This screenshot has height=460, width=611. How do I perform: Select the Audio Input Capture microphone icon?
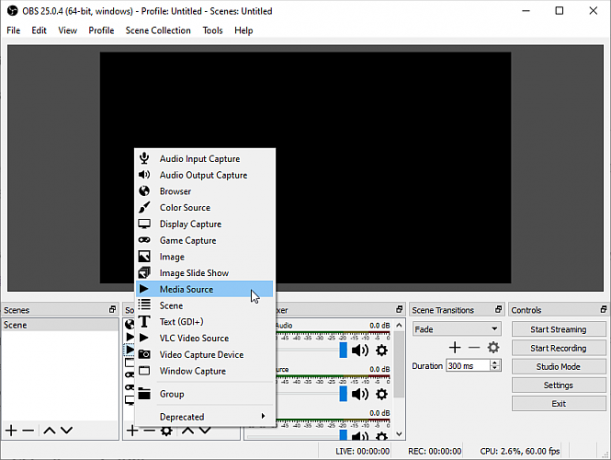[x=144, y=158]
